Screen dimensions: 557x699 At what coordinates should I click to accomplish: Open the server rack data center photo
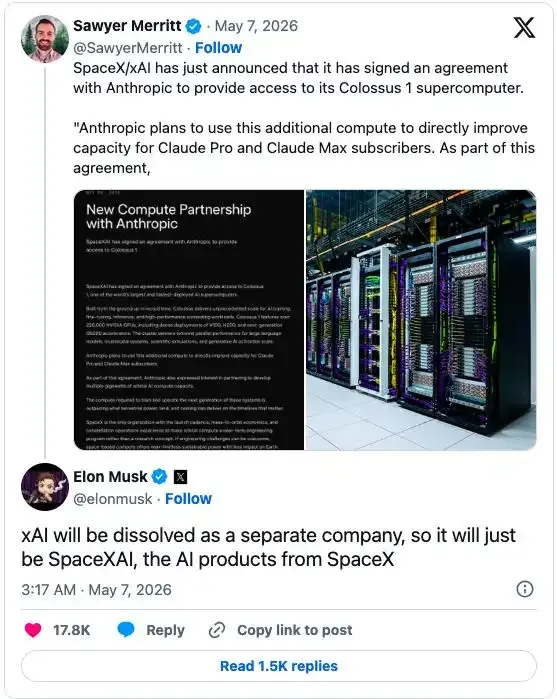click(421, 320)
